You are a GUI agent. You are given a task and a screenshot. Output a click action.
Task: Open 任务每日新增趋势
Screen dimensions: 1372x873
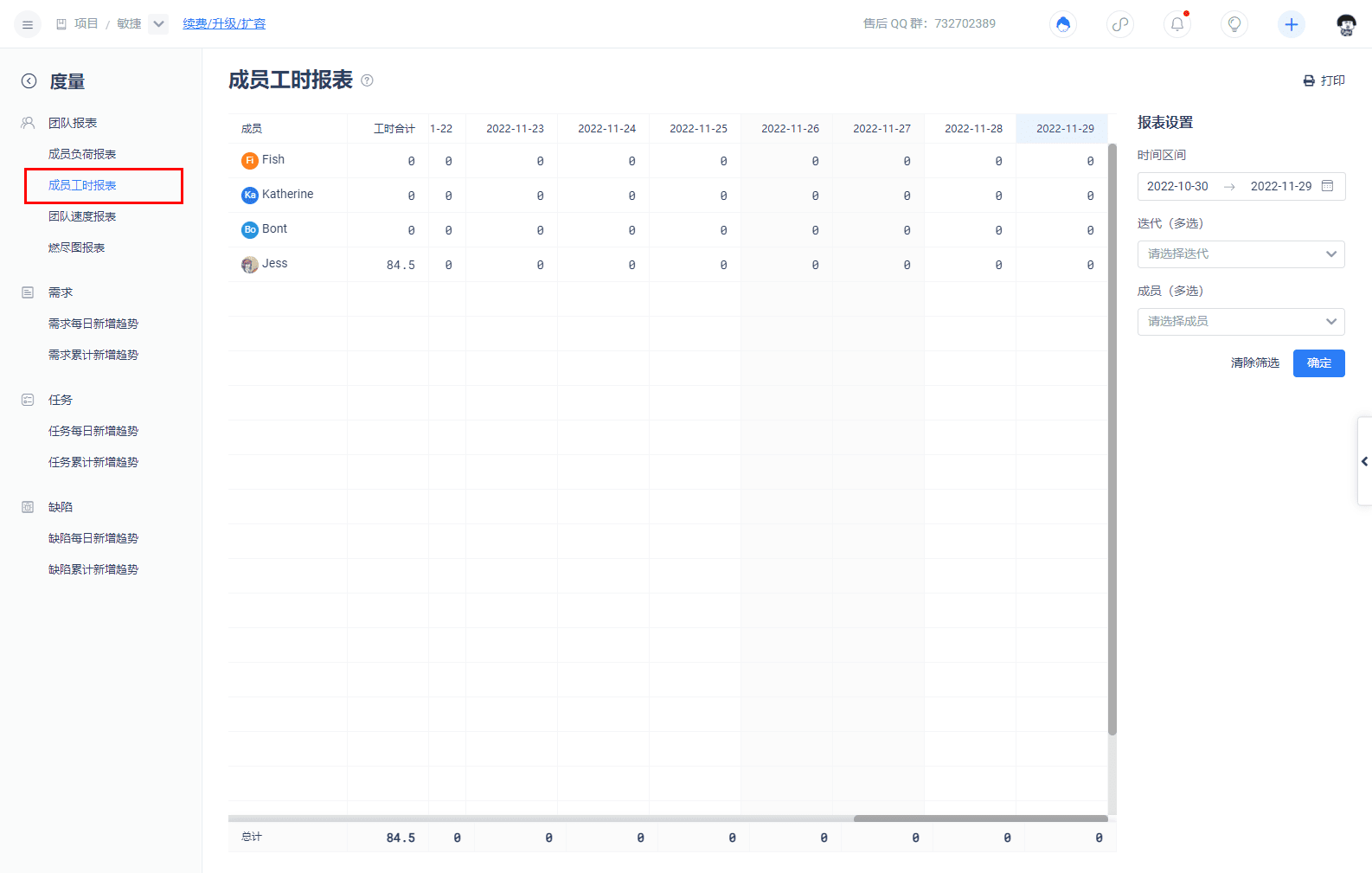[93, 431]
